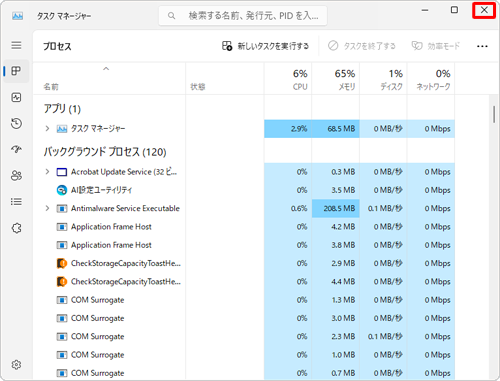
Task: Open the App history page in sidebar
Action: click(x=16, y=124)
